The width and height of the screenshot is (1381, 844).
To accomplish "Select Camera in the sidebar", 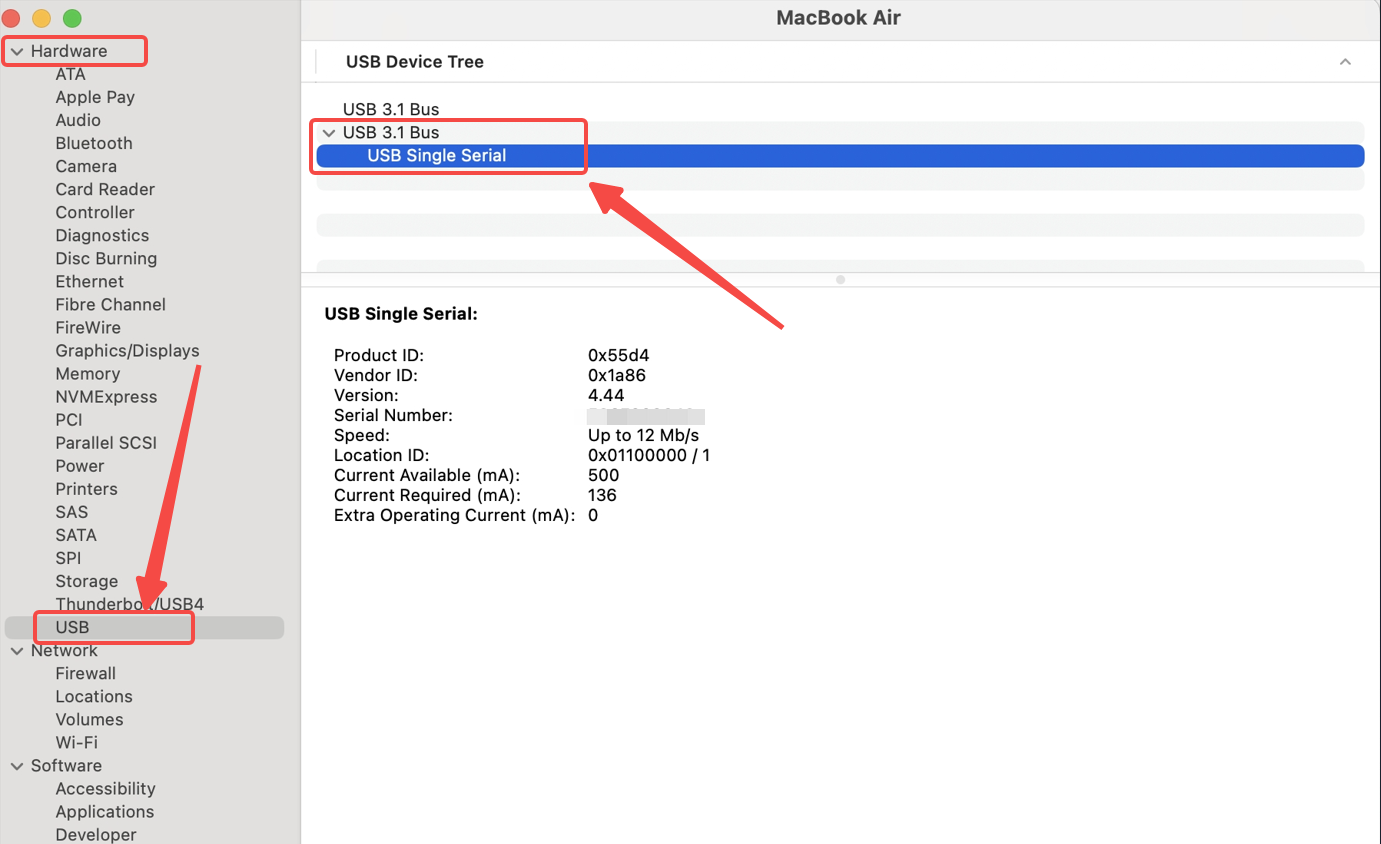I will 86,166.
